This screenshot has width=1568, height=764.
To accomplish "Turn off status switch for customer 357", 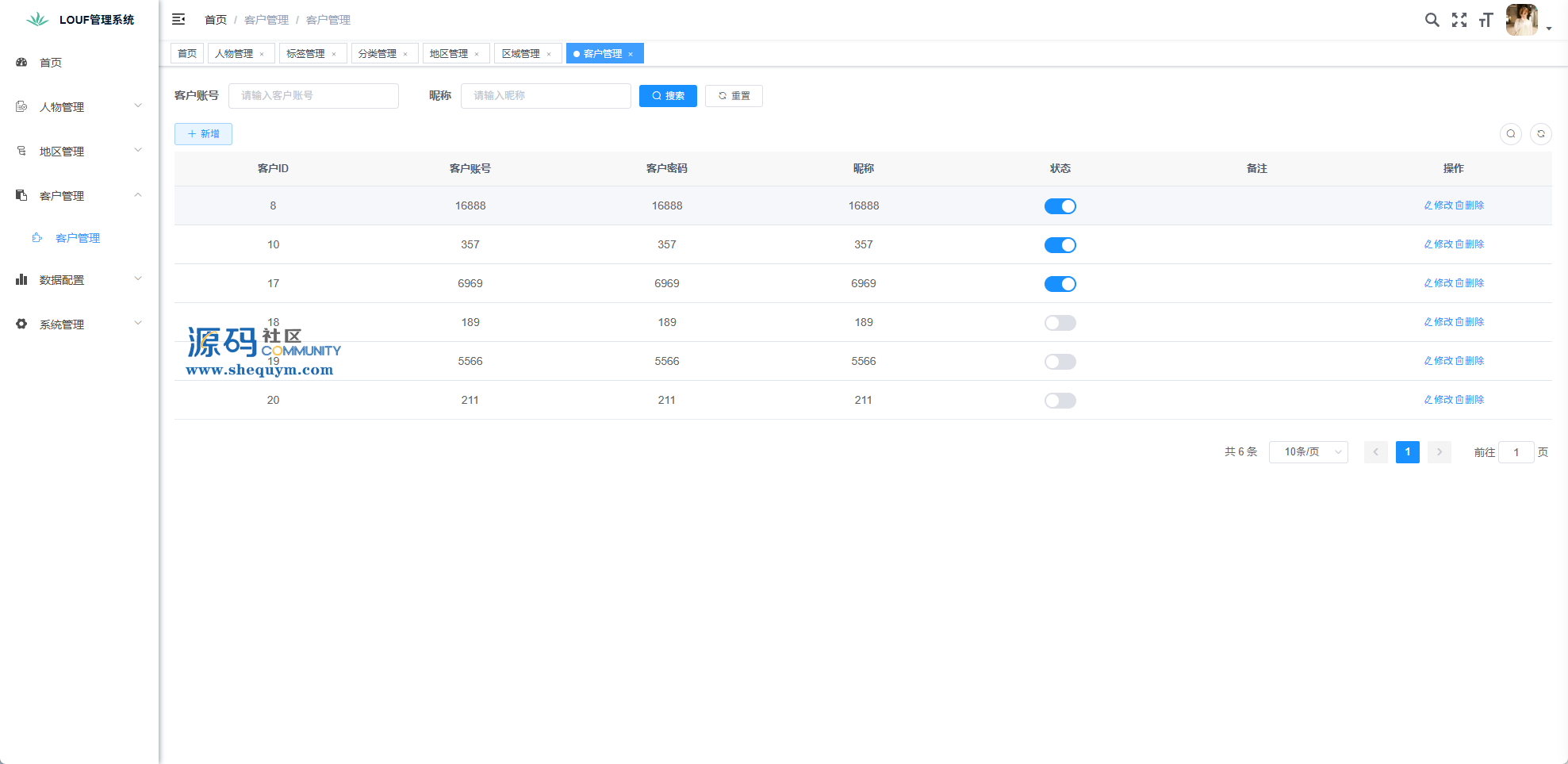I will click(1060, 245).
